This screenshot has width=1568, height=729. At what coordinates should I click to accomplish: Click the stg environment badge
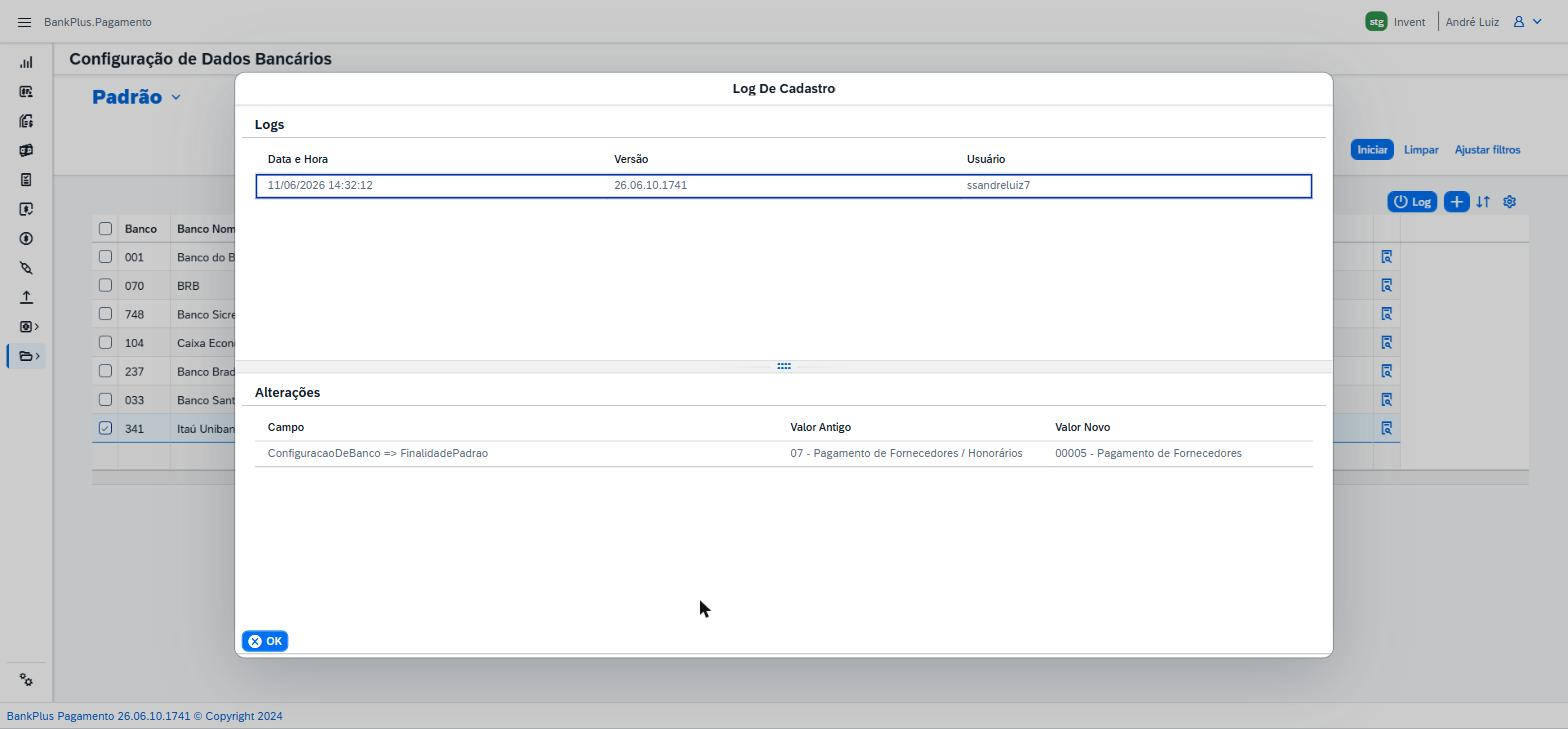coord(1376,22)
